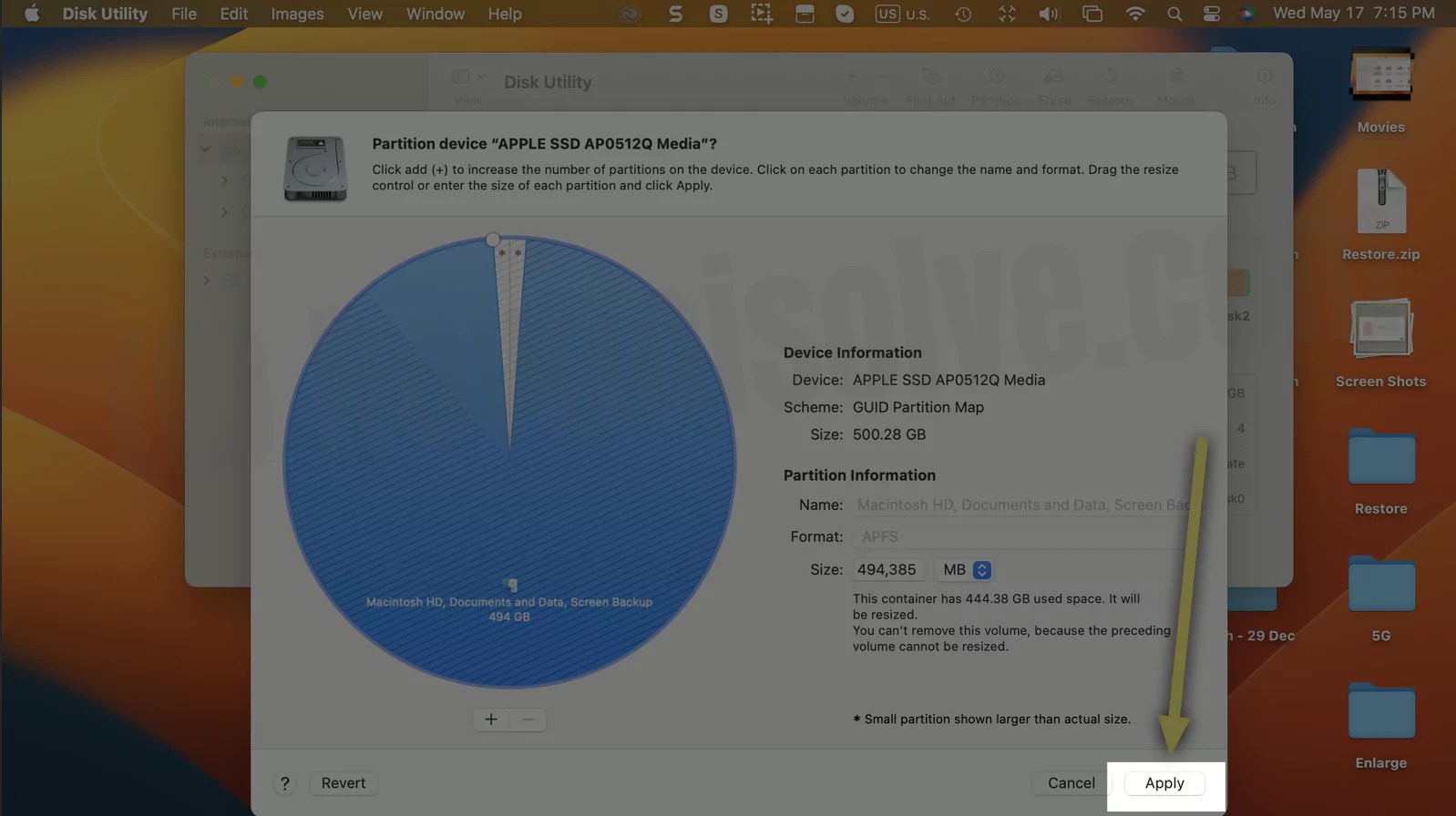
Task: Open the Wi-Fi status menu
Action: 1135,14
